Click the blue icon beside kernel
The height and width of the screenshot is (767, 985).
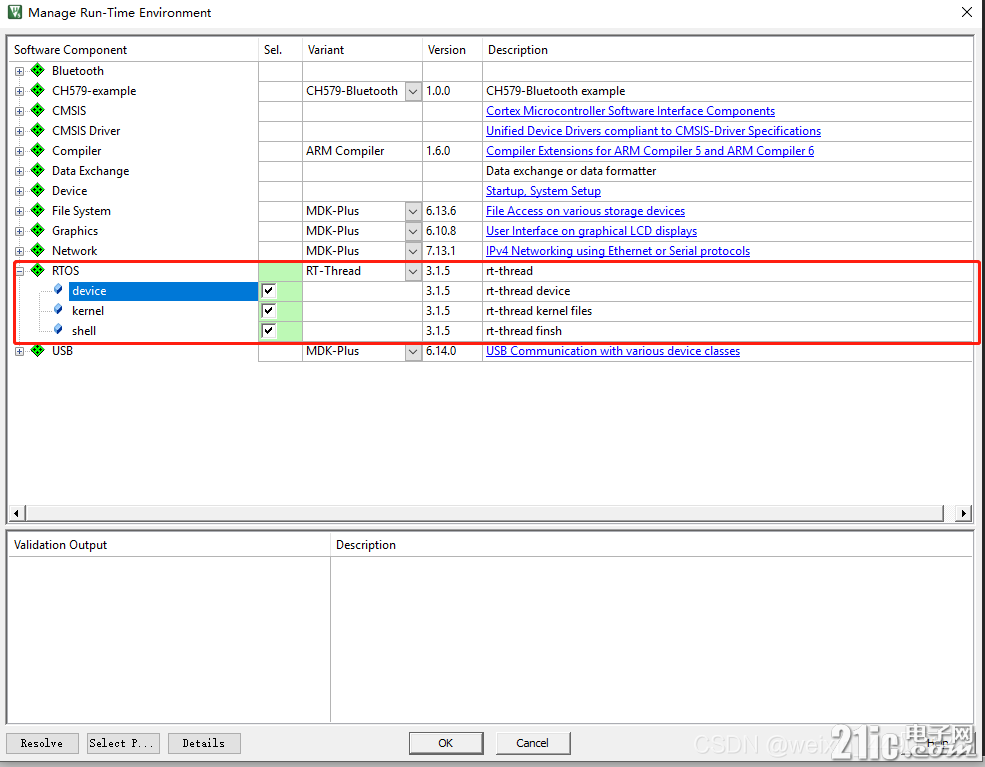point(58,310)
